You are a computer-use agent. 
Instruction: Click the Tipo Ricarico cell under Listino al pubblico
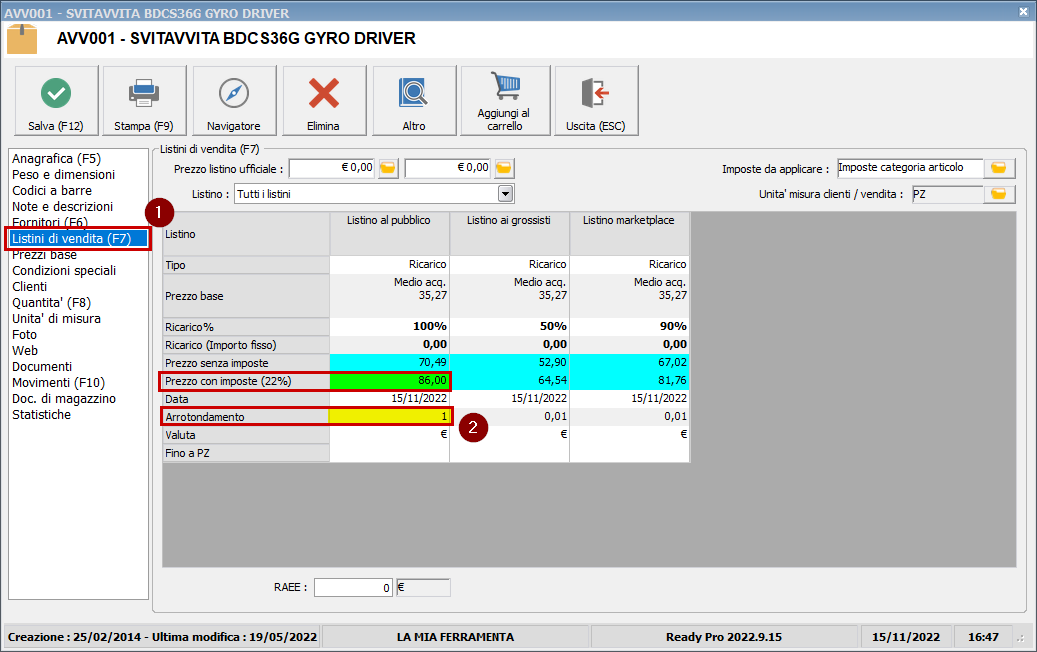pos(390,265)
